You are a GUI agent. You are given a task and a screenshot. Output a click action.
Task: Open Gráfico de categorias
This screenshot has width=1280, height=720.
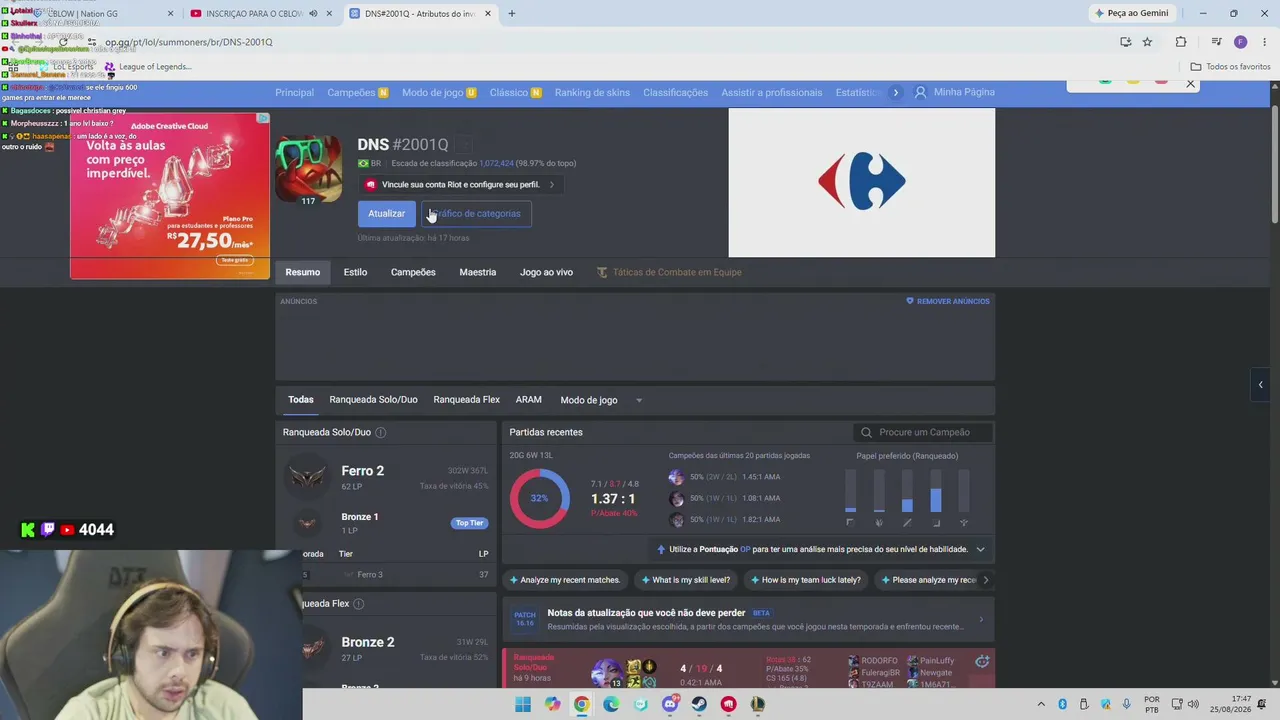pos(476,213)
